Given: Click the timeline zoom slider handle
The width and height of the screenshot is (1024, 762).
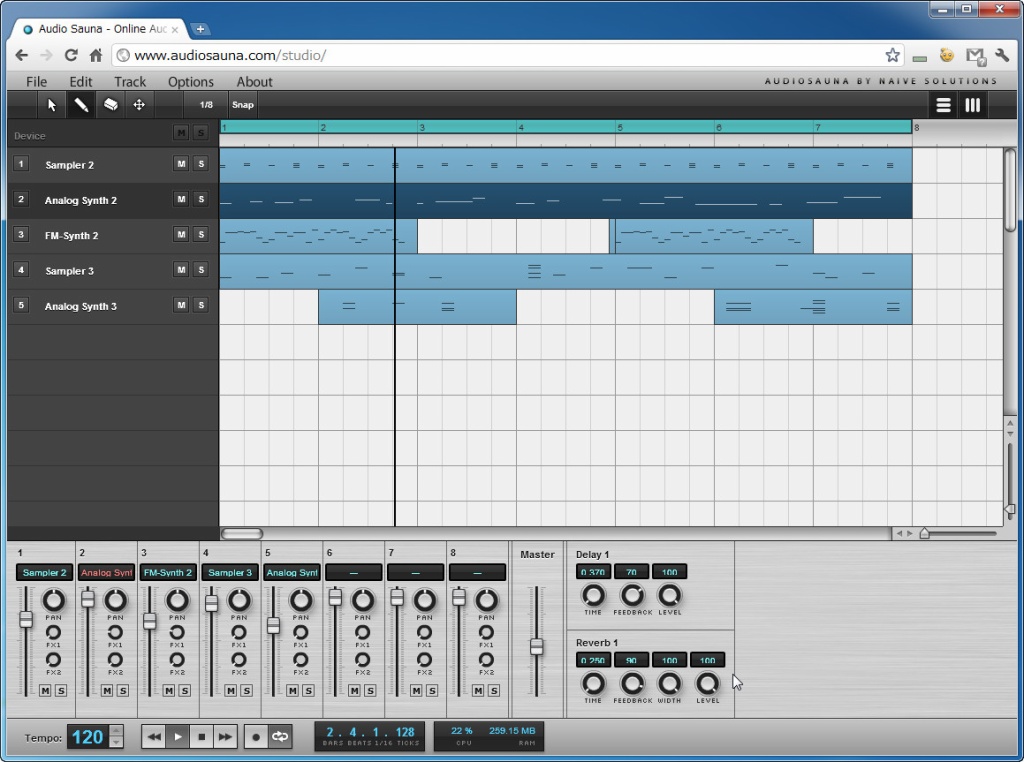Looking at the screenshot, I should pos(924,533).
